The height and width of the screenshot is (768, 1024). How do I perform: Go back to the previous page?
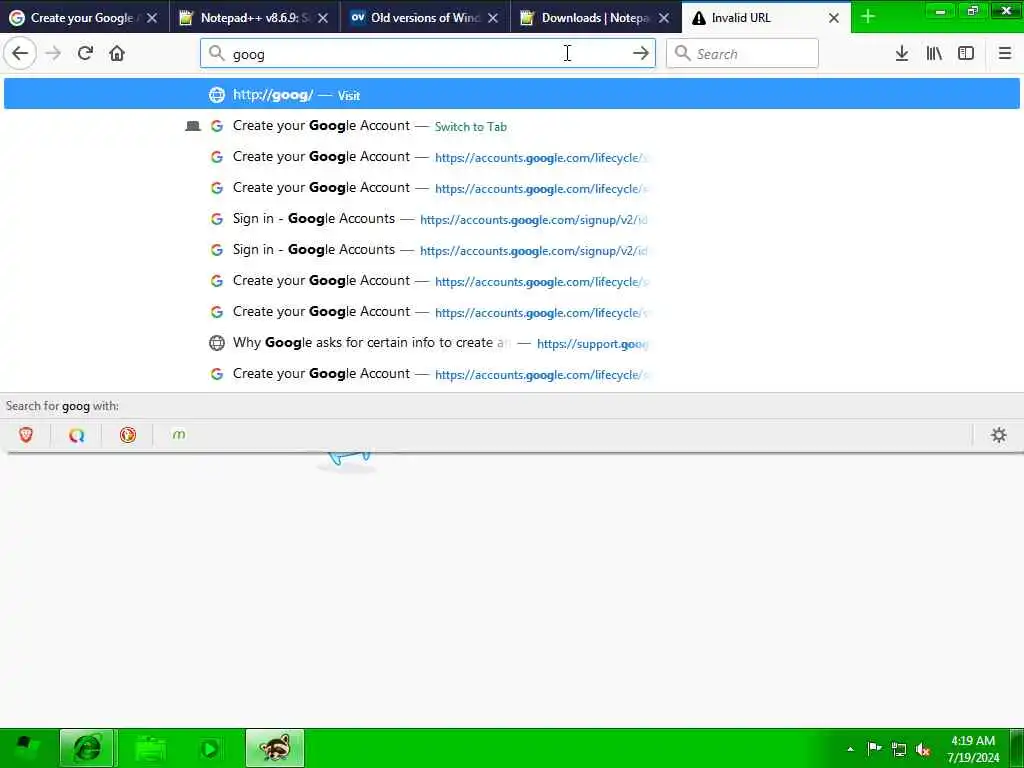(20, 54)
